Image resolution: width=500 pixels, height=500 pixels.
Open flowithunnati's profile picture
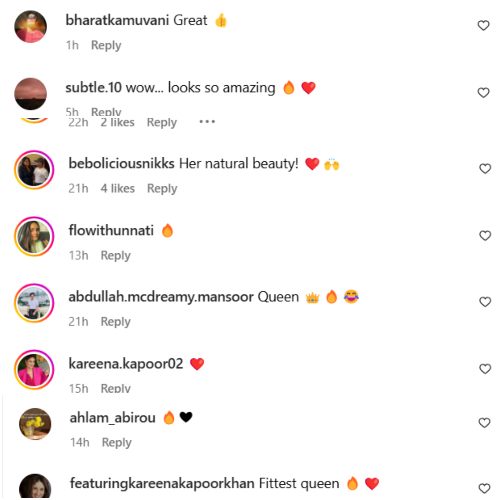point(34,236)
